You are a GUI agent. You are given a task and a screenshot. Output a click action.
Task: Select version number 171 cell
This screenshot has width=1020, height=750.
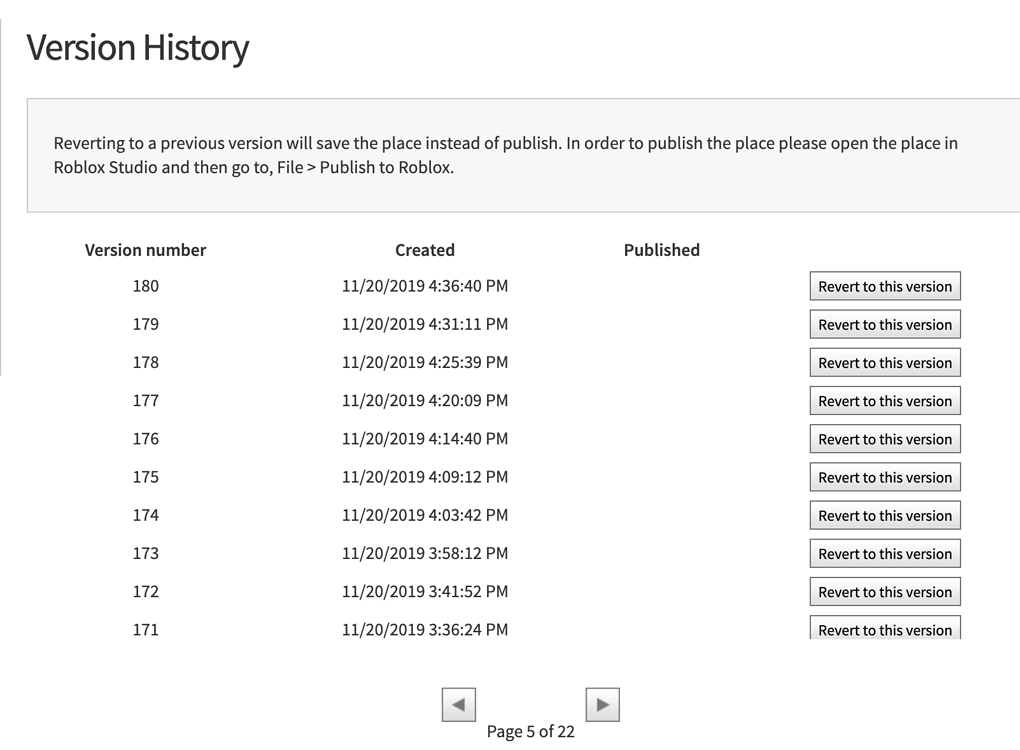pos(146,630)
